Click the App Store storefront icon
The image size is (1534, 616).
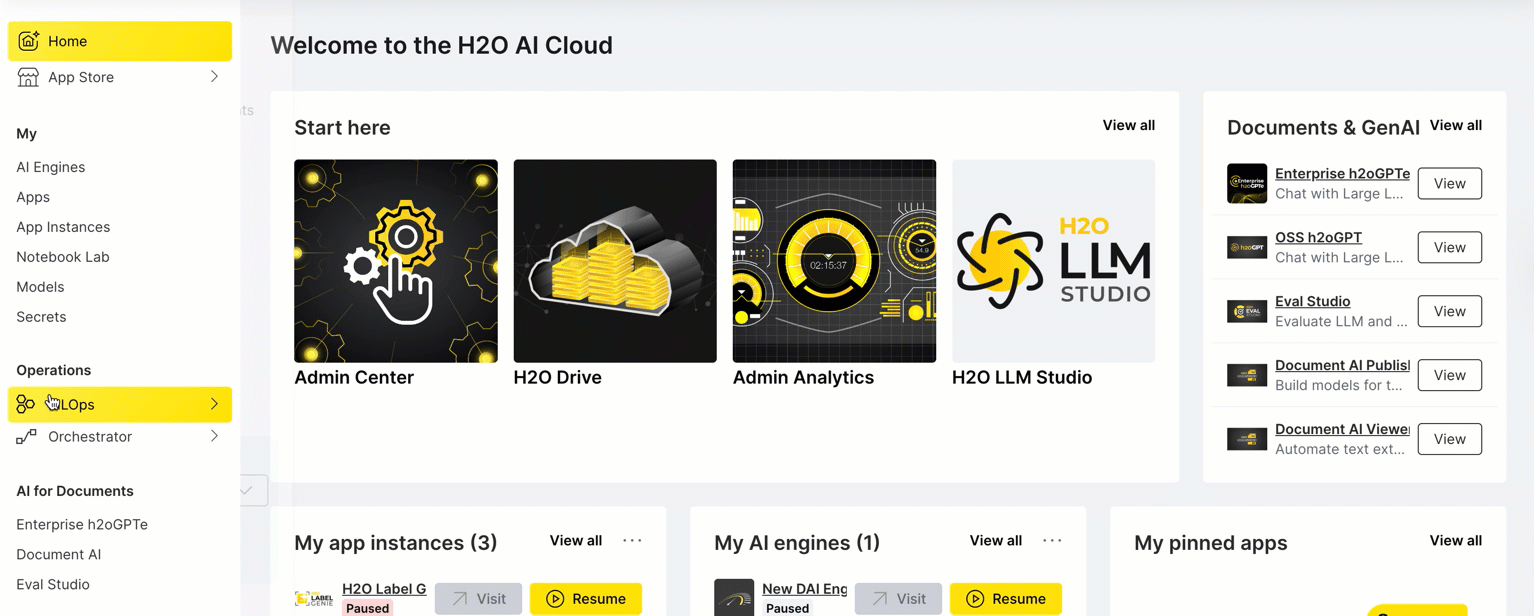(28, 77)
